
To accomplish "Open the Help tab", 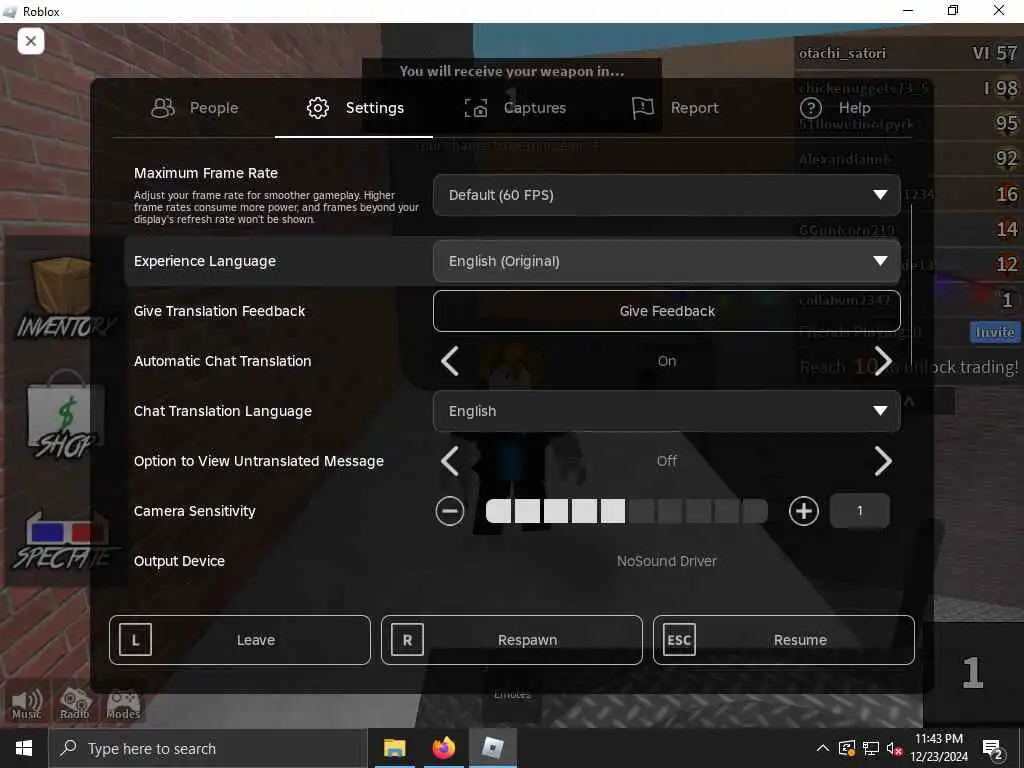I will (x=835, y=108).
